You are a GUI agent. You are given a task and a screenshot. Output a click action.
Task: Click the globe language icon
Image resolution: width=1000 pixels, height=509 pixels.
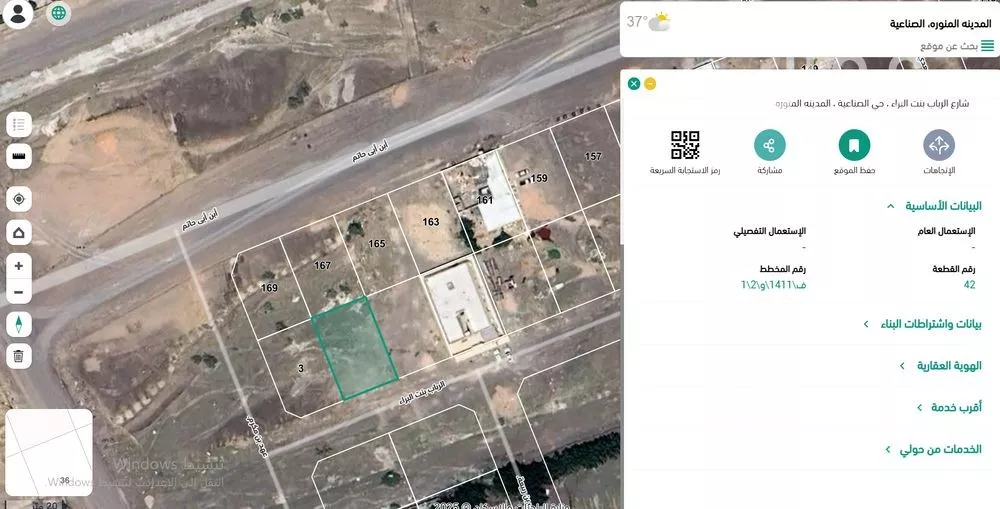pos(59,13)
